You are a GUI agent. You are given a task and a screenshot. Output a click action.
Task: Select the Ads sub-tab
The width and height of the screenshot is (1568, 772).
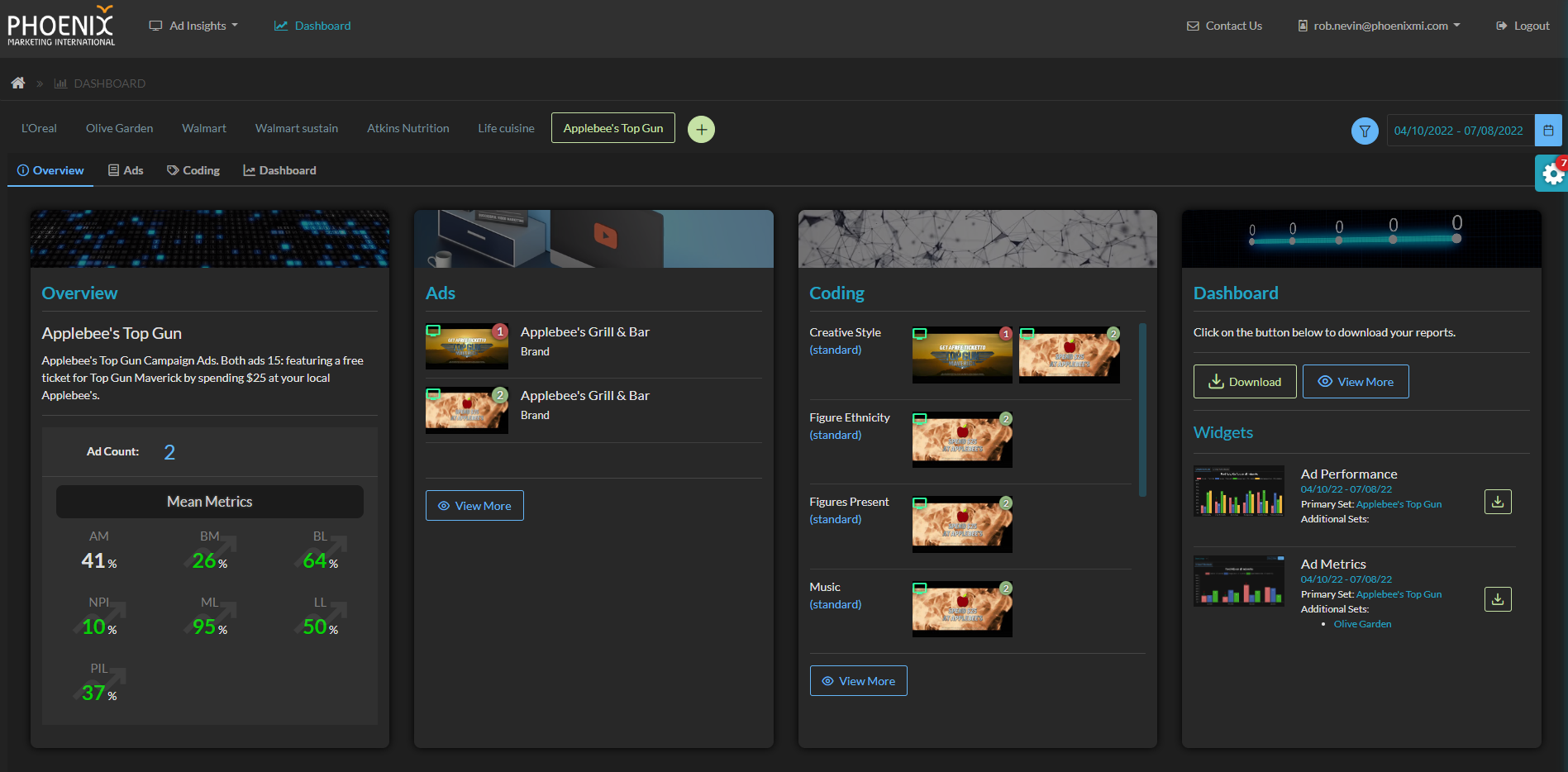tap(126, 170)
